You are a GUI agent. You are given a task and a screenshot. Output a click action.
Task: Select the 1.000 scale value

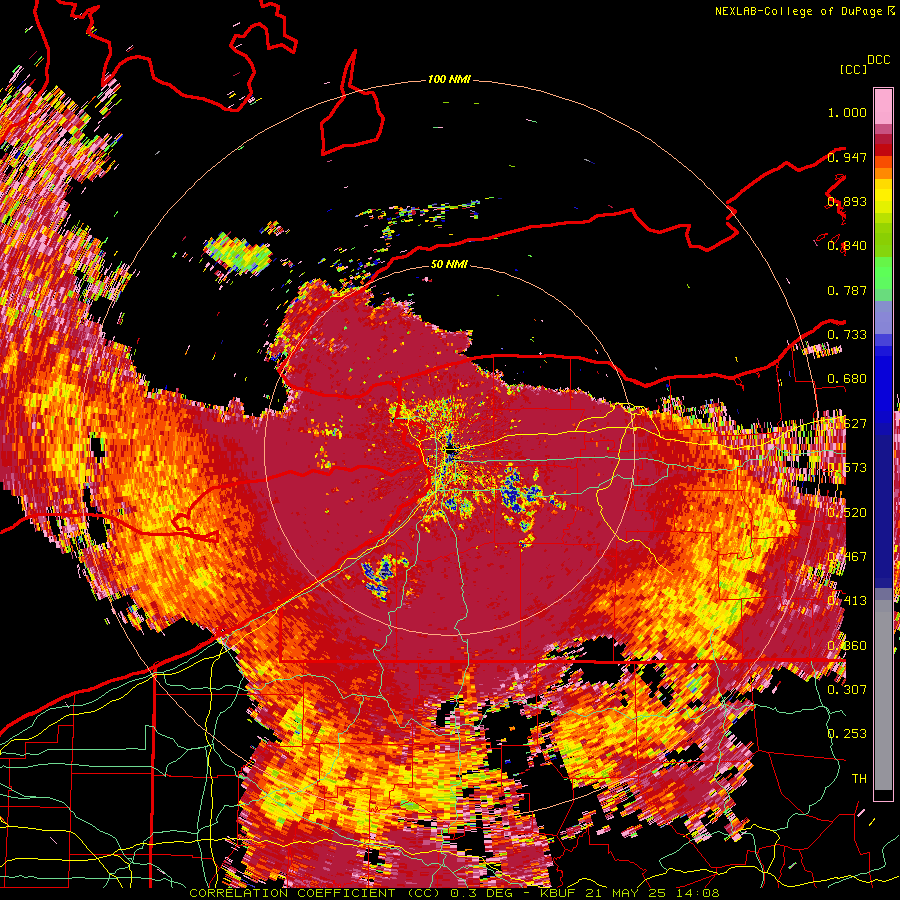click(847, 112)
